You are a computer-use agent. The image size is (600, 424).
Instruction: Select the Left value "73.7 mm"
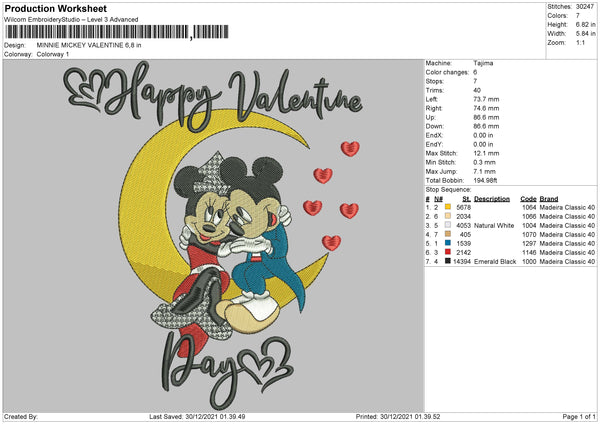tap(486, 99)
